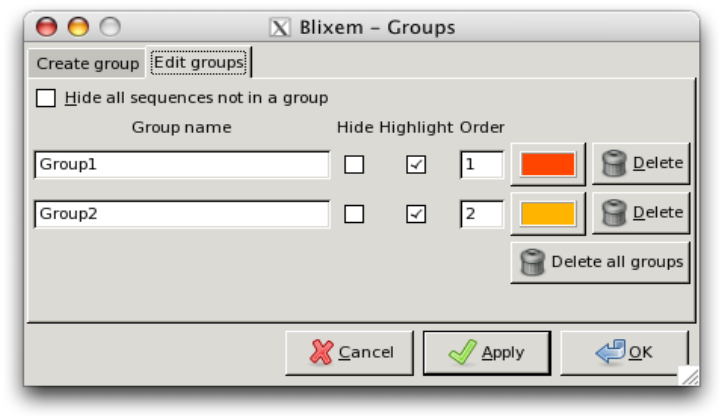
Task: Tick the Hide checkbox for Group1
Action: coord(354,165)
